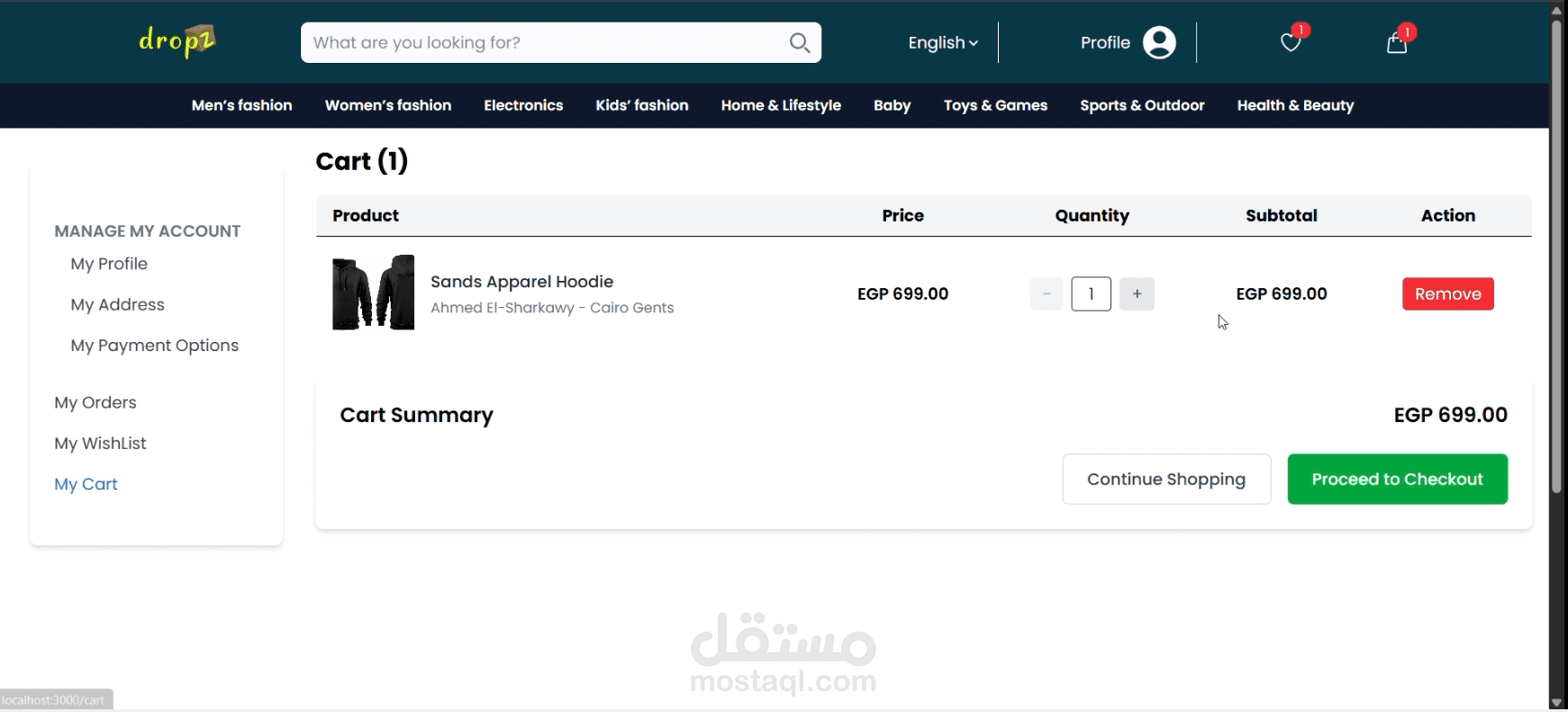The width and height of the screenshot is (1568, 712).
Task: Click Ahmed El-Sharkawy - Cairo Gents text
Action: (x=552, y=308)
